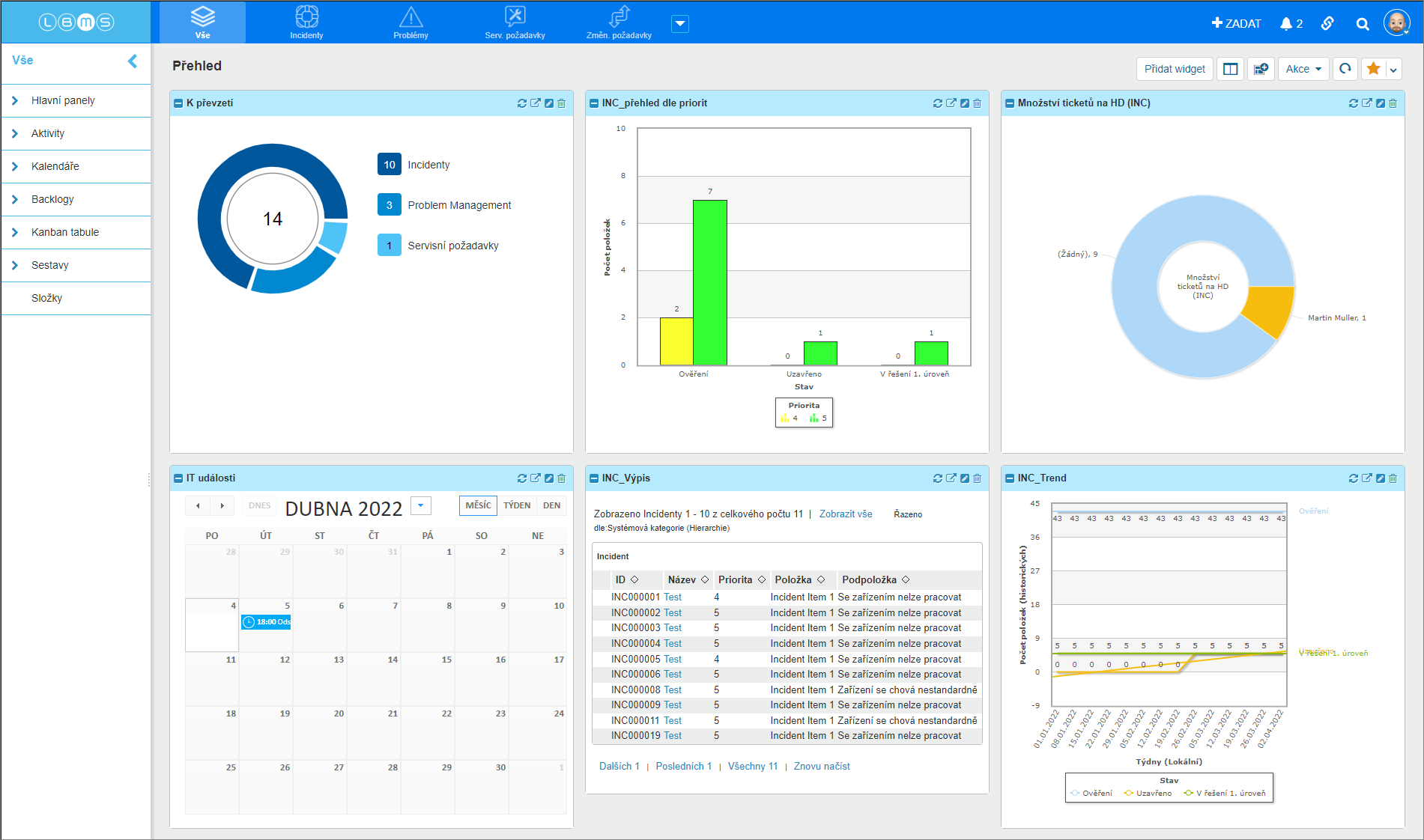
Task: Refresh the INC_Trend widget
Action: click(1354, 478)
